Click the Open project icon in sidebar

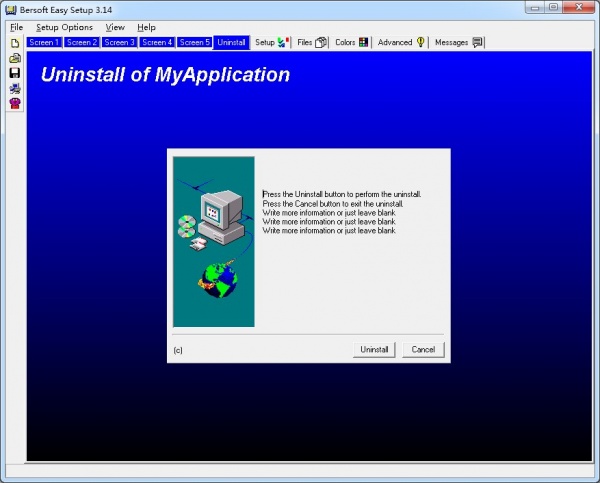(x=14, y=59)
